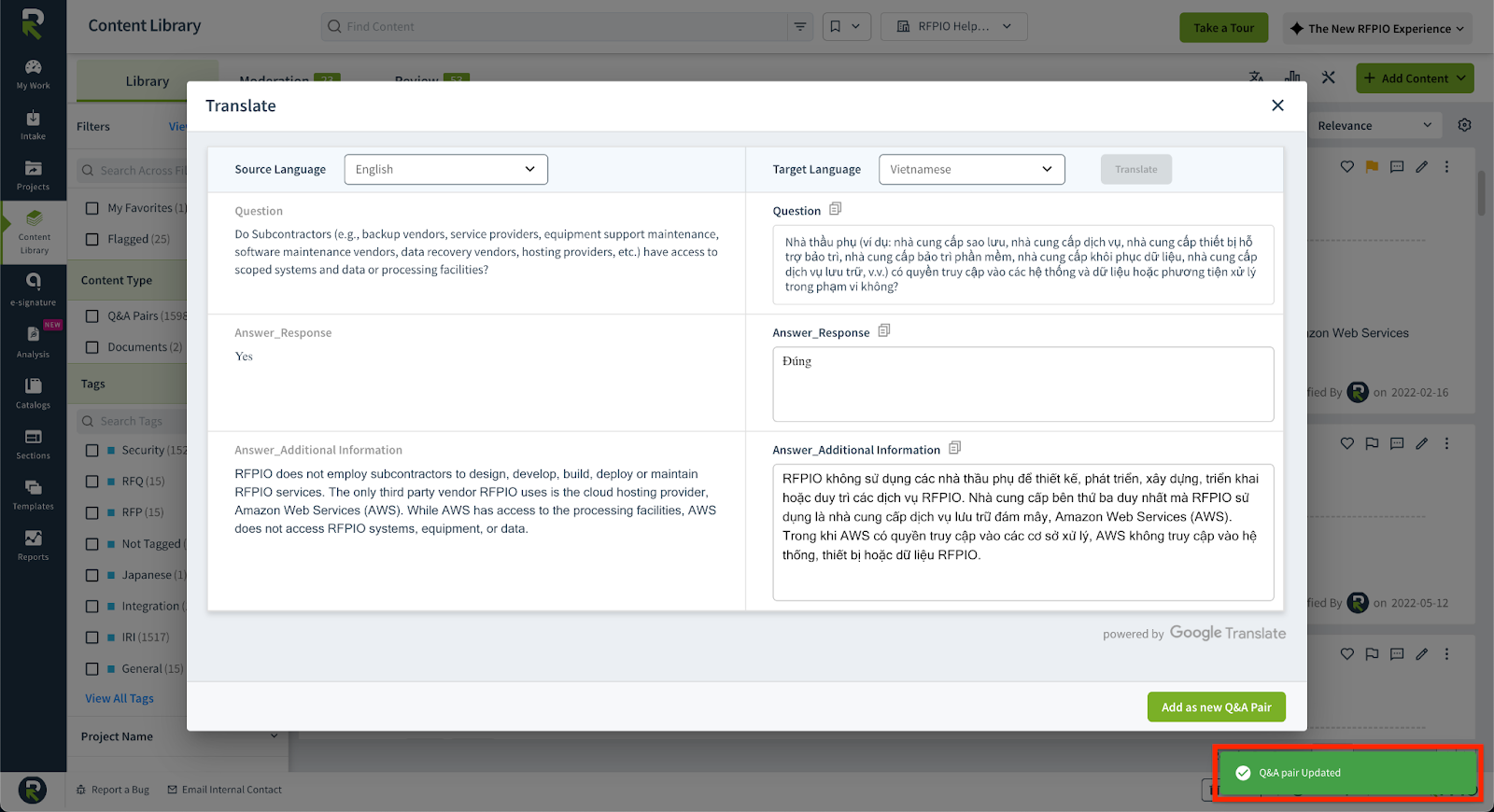Click the Take a Tour button

(1223, 28)
